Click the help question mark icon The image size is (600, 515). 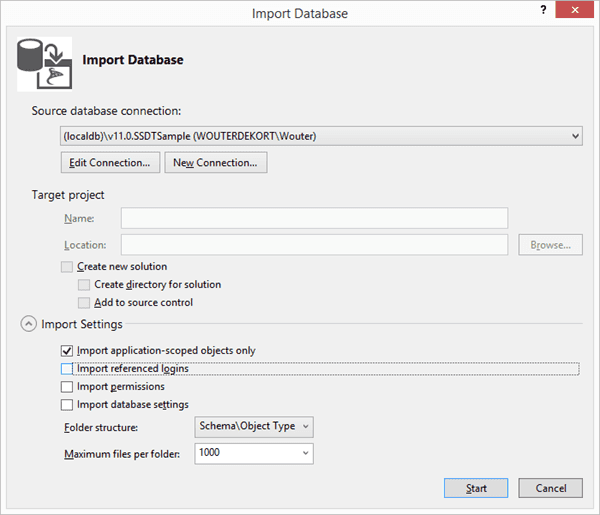[x=543, y=10]
